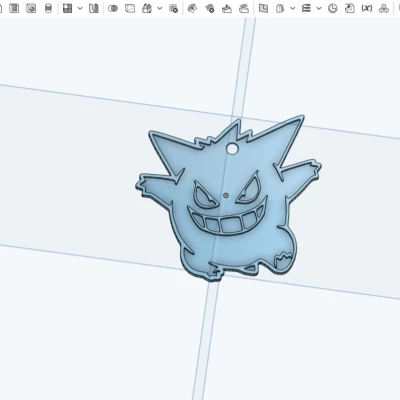Image resolution: width=400 pixels, height=400 pixels.
Task: Select the Transform move-parts tool
Action: [x=147, y=8]
